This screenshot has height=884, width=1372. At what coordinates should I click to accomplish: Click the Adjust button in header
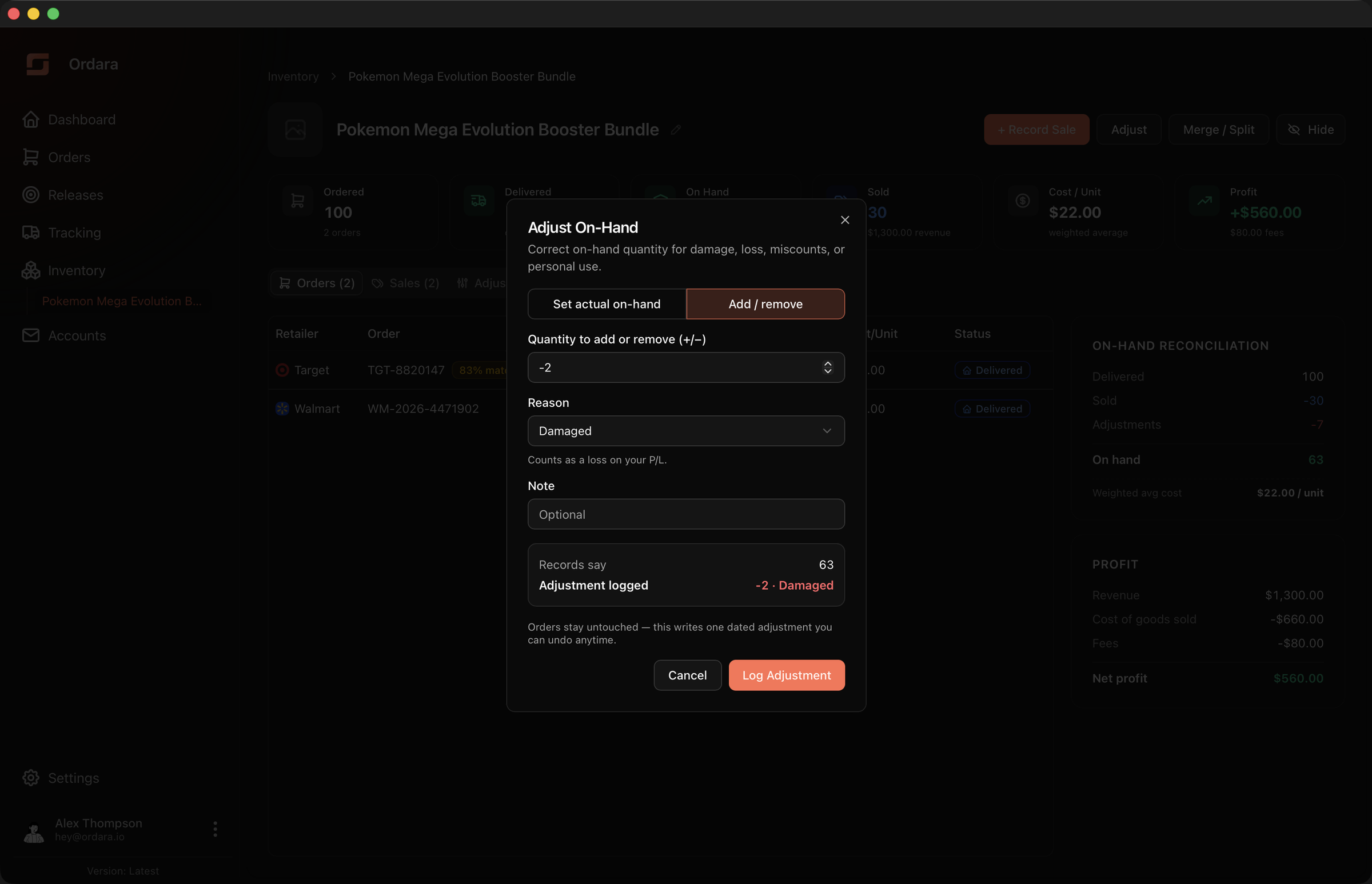click(1128, 130)
